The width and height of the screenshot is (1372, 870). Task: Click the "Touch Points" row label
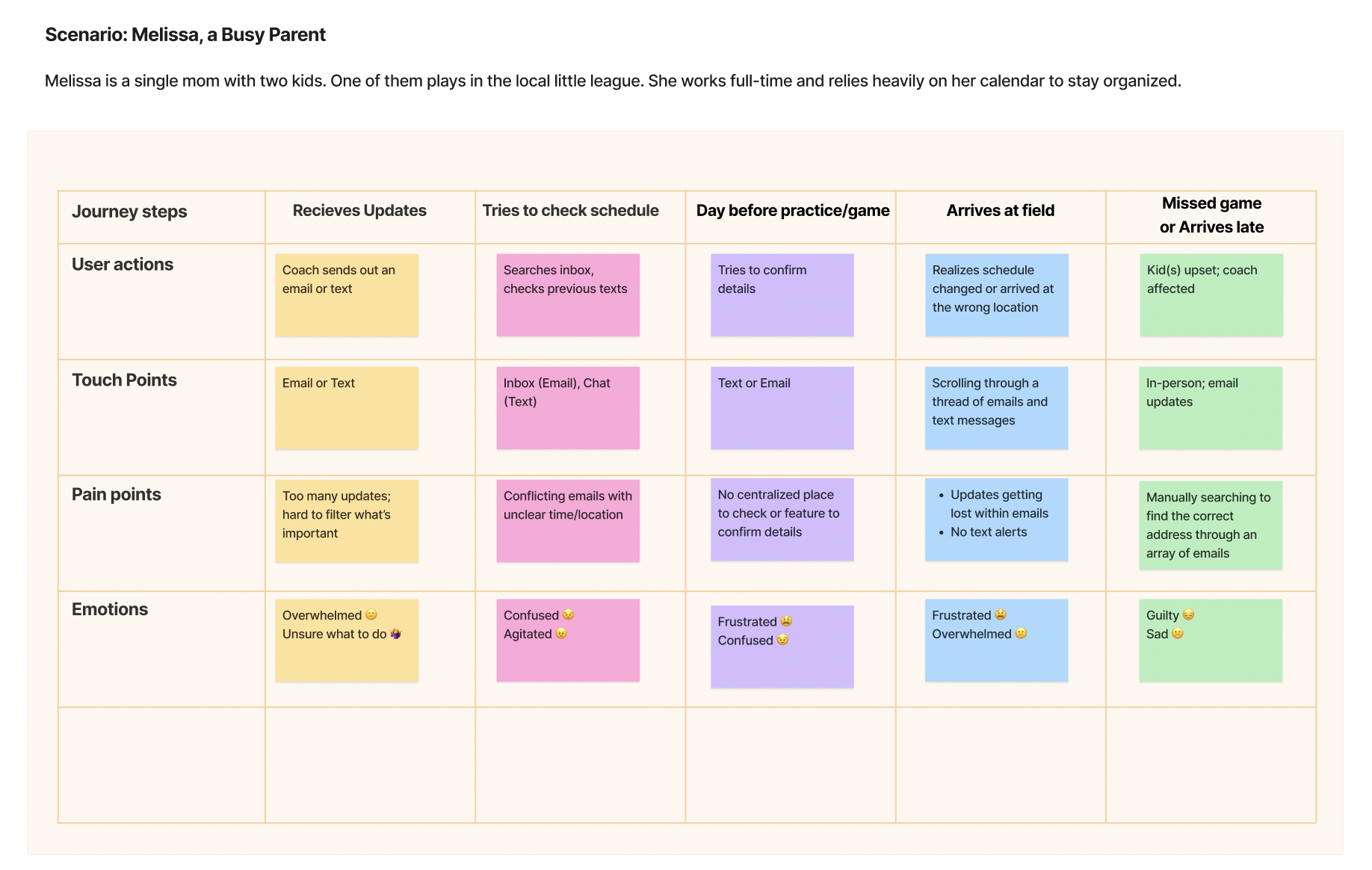(124, 380)
